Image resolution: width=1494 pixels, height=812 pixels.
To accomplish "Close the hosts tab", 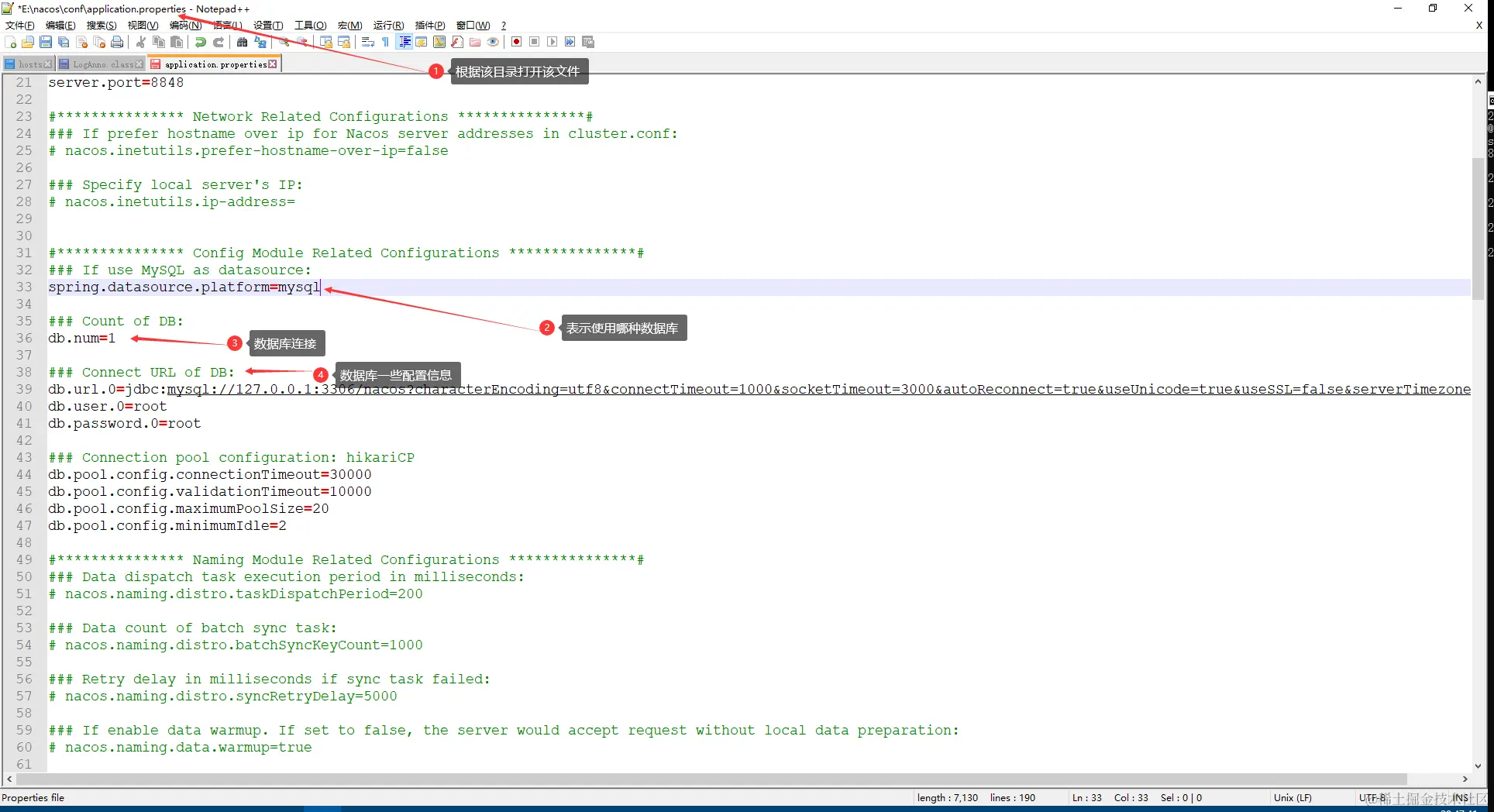I will tap(48, 64).
